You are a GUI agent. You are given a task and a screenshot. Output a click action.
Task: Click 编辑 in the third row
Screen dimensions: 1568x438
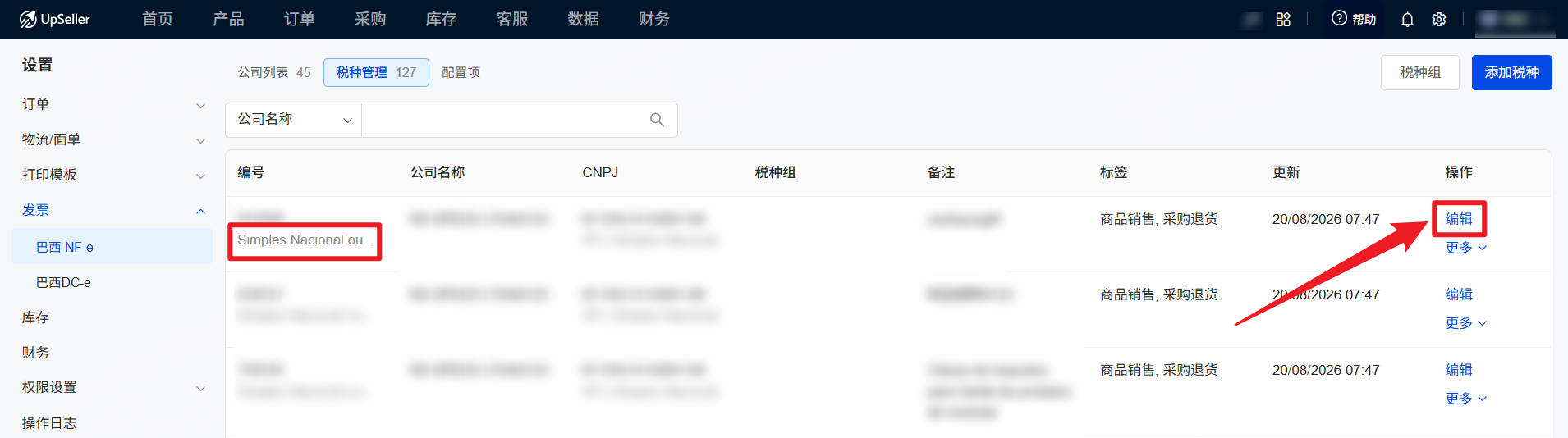point(1459,370)
